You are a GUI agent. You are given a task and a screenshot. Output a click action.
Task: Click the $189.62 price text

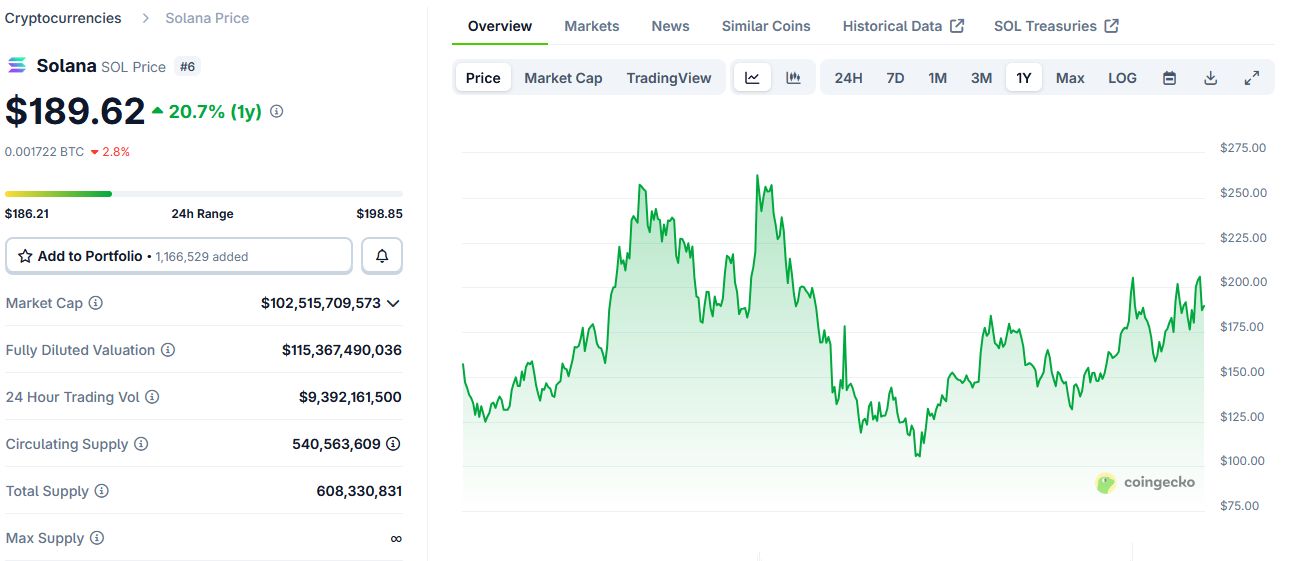[x=75, y=111]
